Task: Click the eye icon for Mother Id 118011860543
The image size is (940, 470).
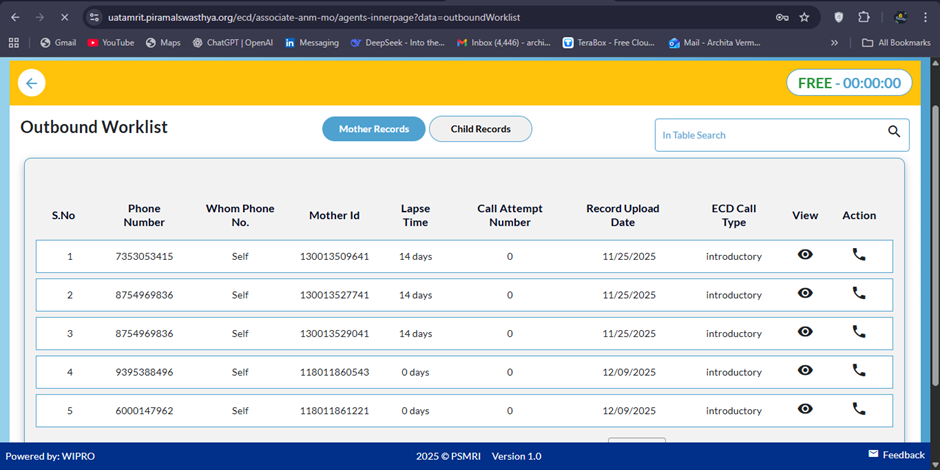Action: coord(805,370)
